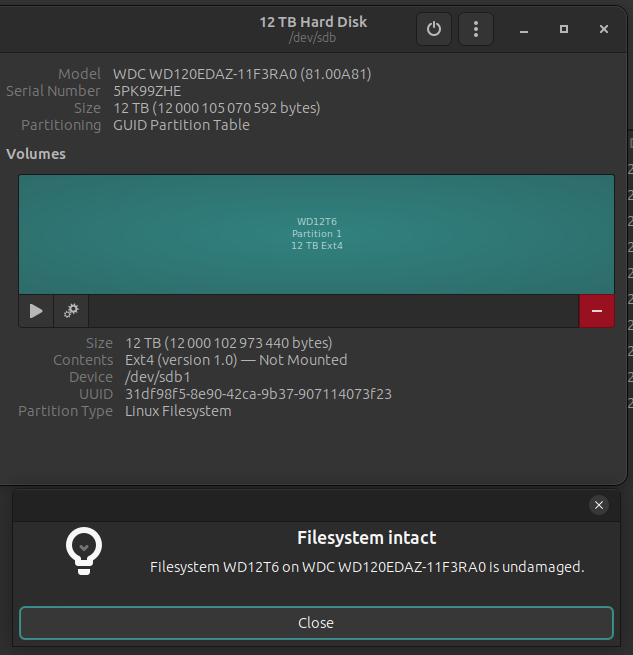Image resolution: width=633 pixels, height=655 pixels.
Task: Dismiss the Filesystem intact notification with X
Action: (x=599, y=505)
